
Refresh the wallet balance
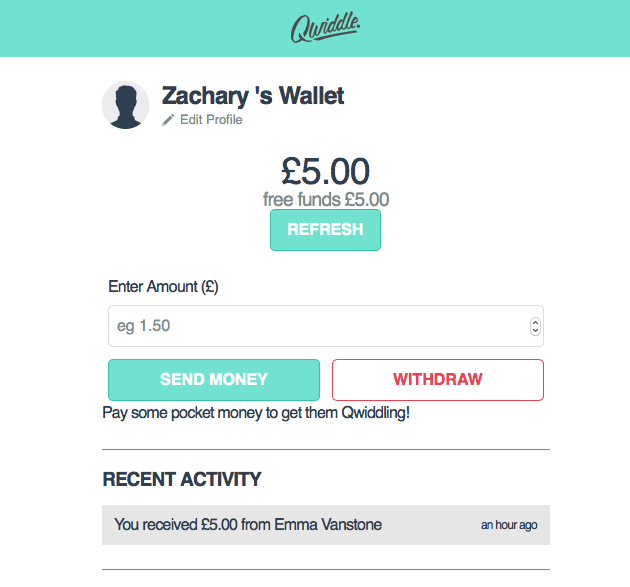point(325,230)
